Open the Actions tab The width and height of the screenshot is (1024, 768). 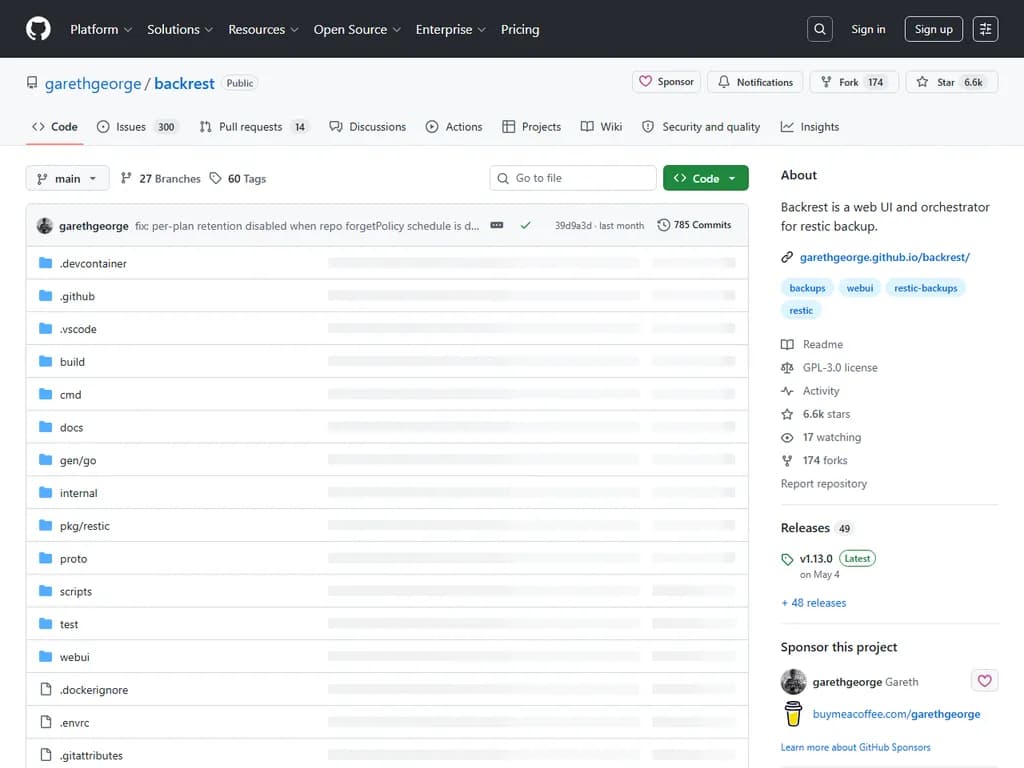coord(454,127)
